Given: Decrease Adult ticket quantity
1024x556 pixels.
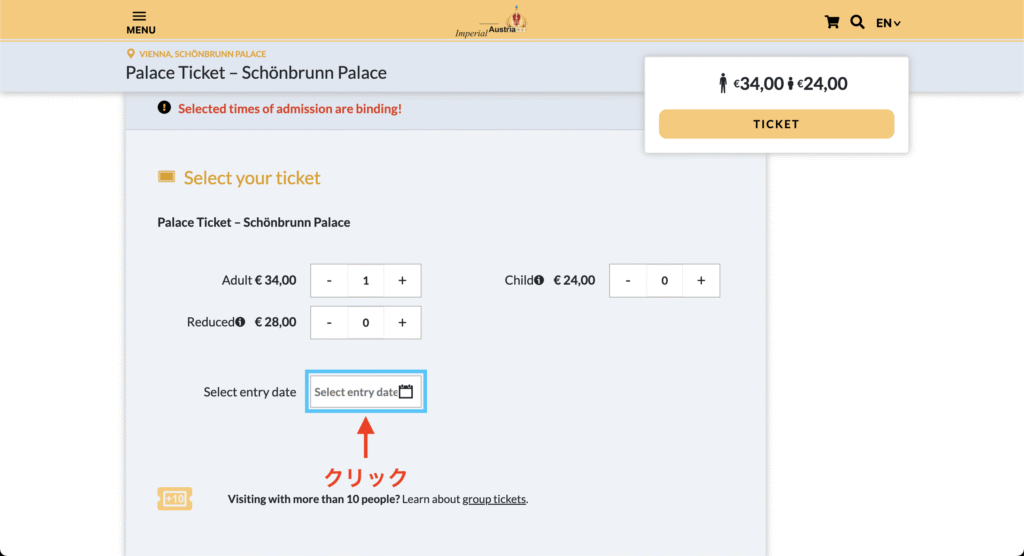Looking at the screenshot, I should click(x=329, y=280).
